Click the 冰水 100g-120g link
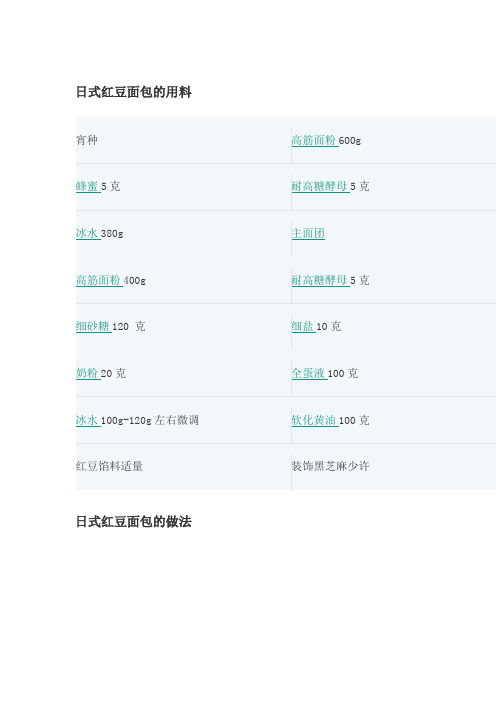The height and width of the screenshot is (702, 496). click(x=88, y=420)
